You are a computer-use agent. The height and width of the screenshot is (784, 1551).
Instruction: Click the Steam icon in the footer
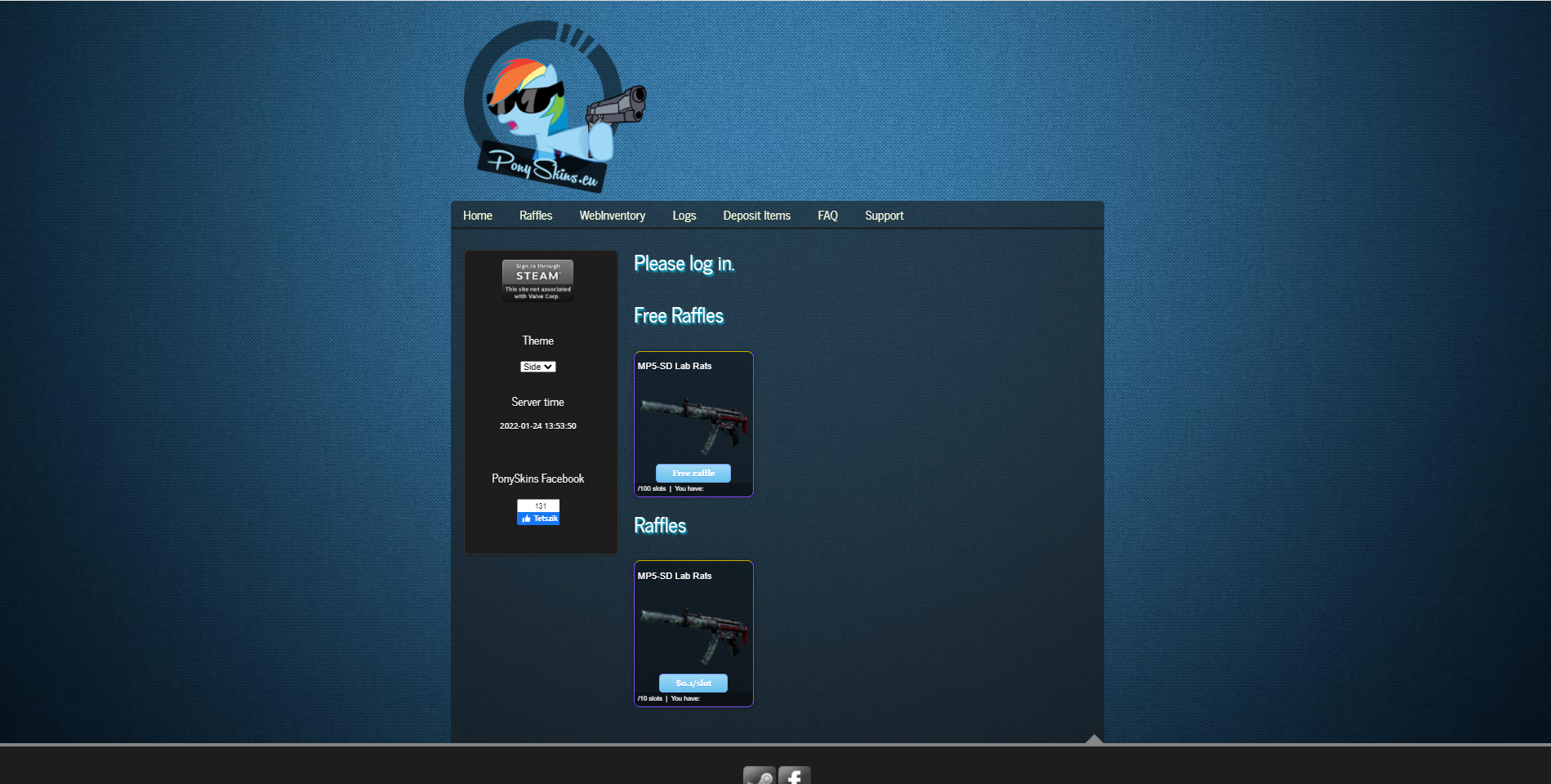point(758,775)
